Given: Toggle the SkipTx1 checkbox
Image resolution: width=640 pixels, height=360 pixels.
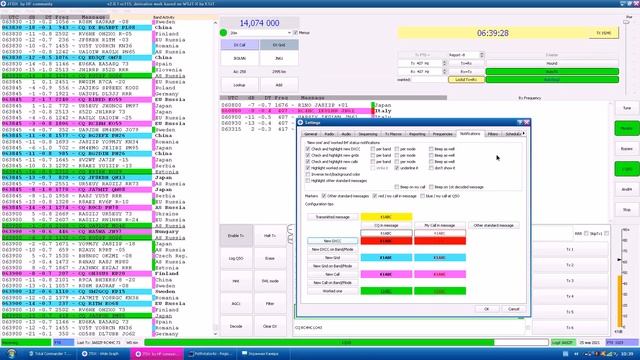Looking at the screenshot, I should click(607, 233).
